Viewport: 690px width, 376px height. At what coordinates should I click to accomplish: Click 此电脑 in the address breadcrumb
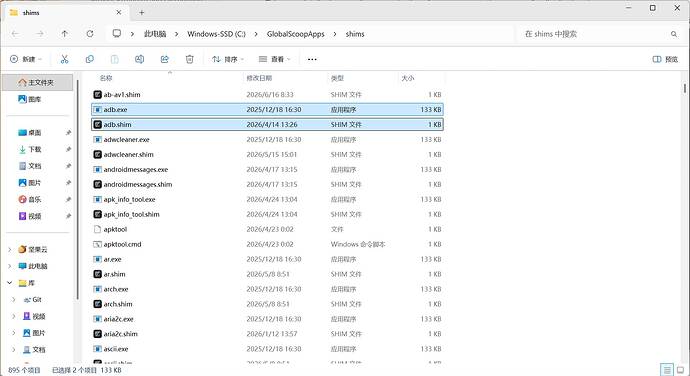click(155, 34)
